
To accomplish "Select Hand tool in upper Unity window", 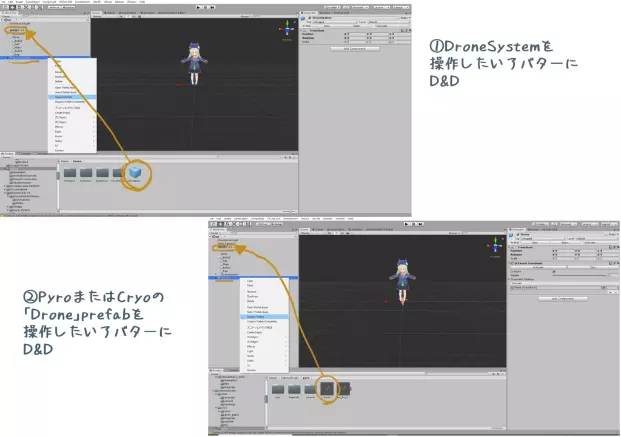I will point(5,7).
